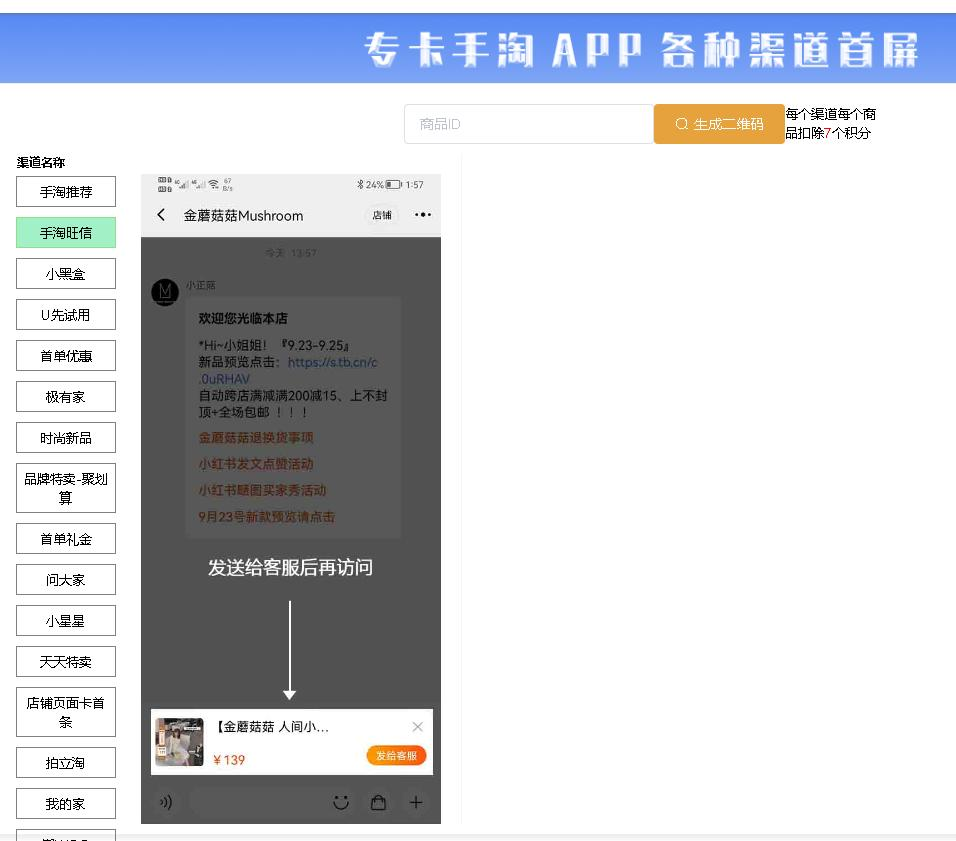Image resolution: width=956 pixels, height=841 pixels.
Task: Select the 问大家 channel
Action: (x=66, y=579)
